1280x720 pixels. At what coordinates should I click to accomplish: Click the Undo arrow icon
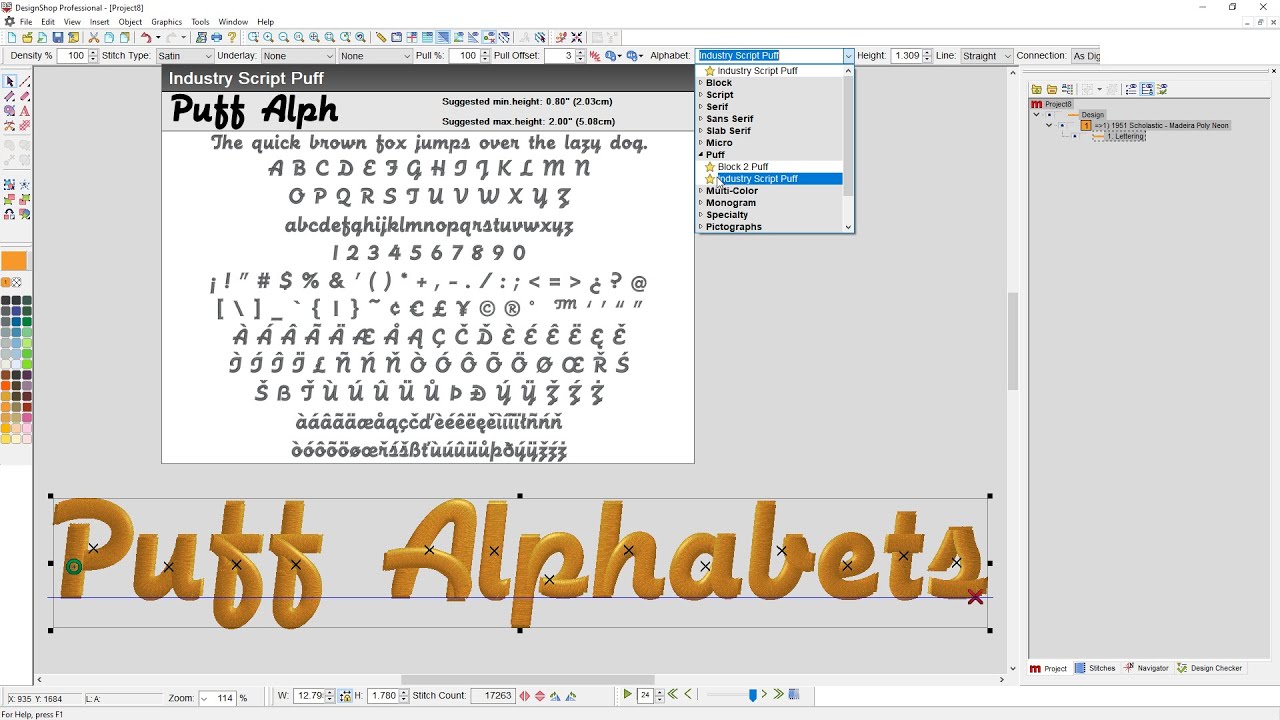point(145,38)
